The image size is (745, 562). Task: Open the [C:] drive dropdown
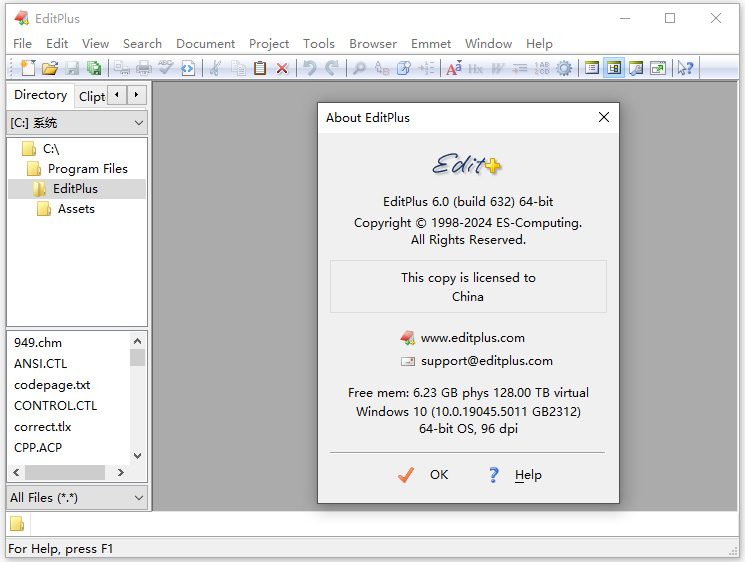point(77,123)
